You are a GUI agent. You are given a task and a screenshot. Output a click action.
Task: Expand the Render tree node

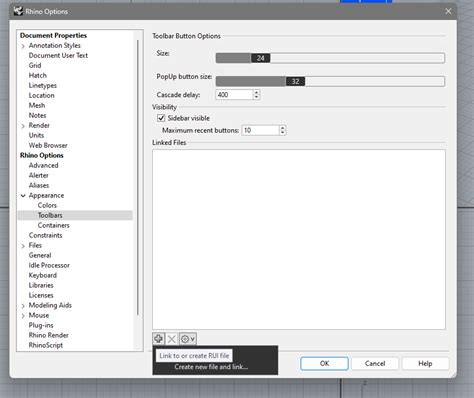tap(23, 126)
